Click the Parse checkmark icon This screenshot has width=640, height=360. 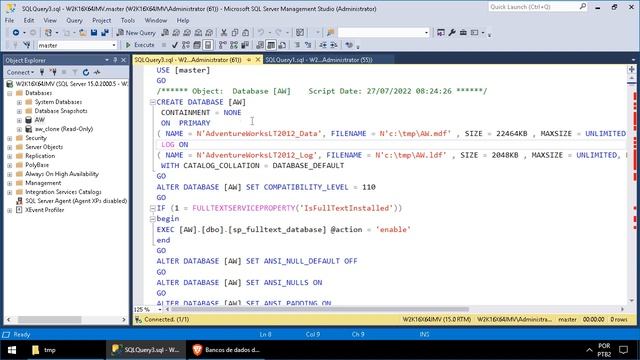[175, 45]
